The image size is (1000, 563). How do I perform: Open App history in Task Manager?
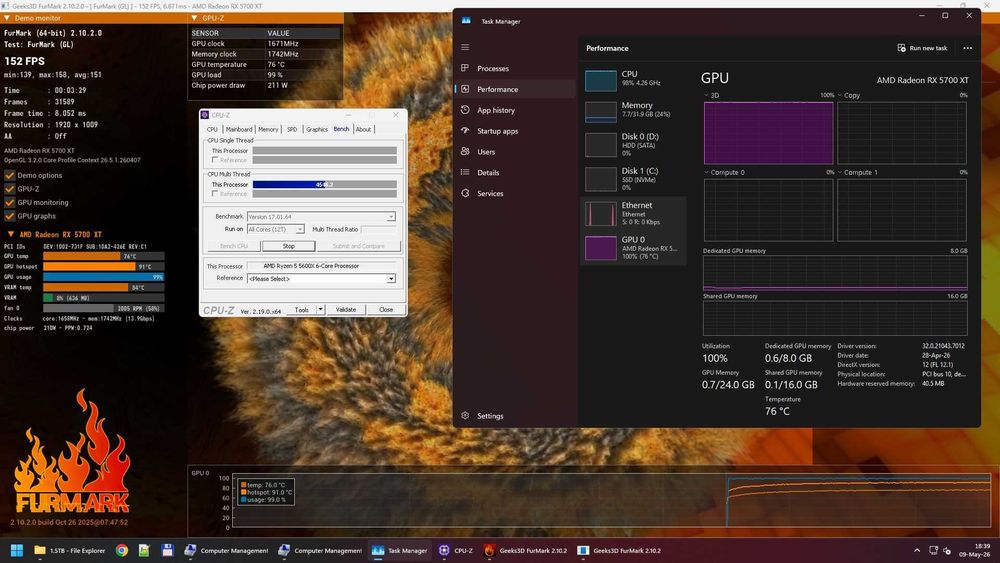[x=496, y=110]
